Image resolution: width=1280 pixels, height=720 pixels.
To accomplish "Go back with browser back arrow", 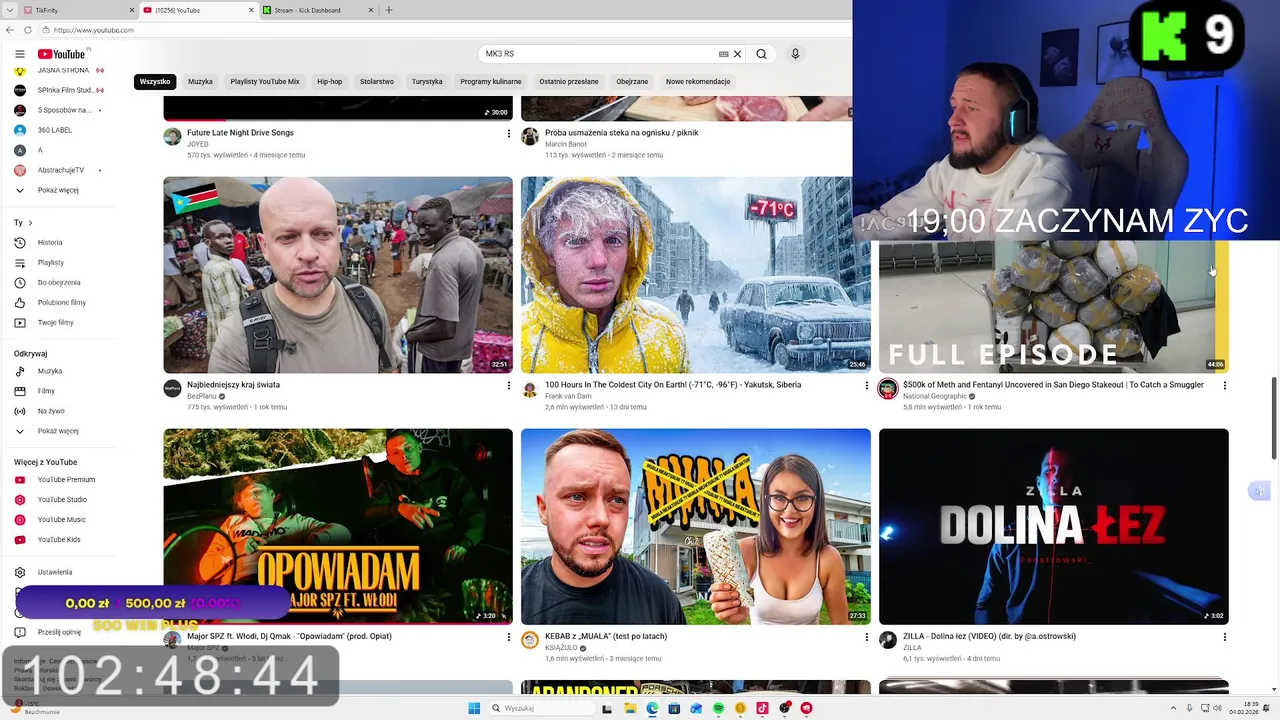I will pos(10,30).
